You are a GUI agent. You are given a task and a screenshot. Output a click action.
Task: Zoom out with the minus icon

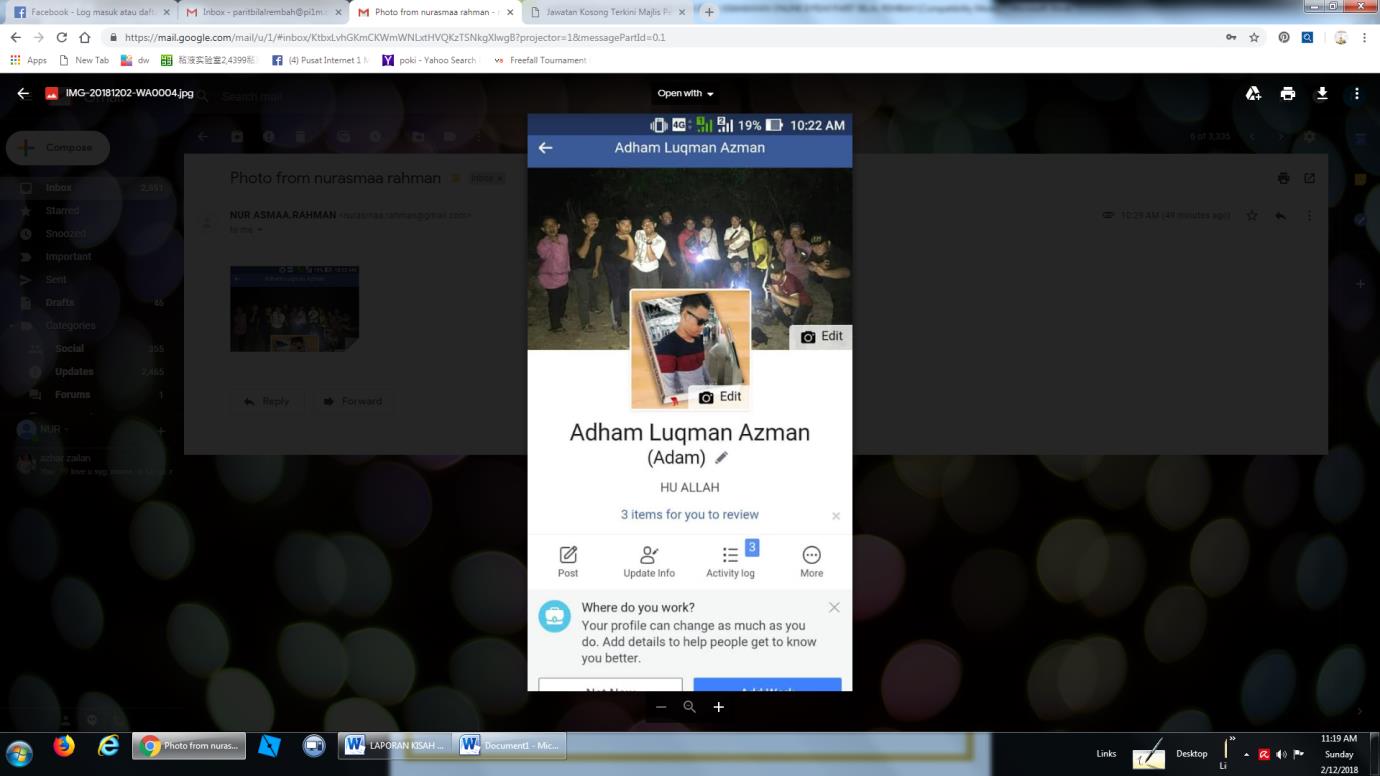[x=661, y=707]
